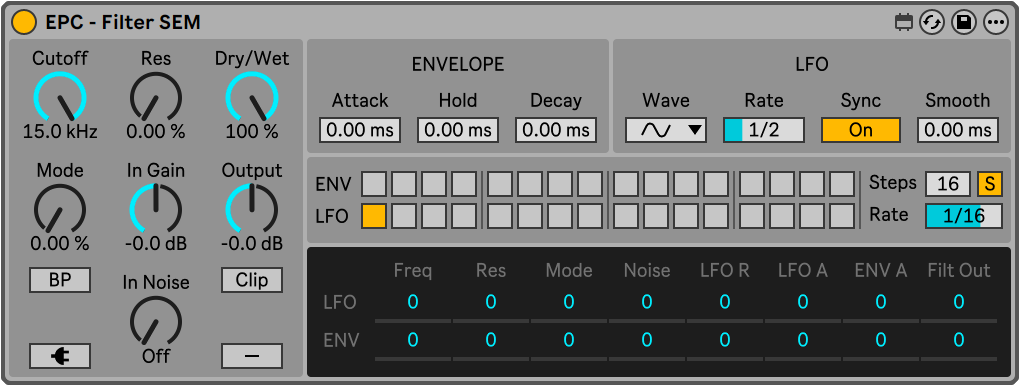Click the LFO Rate 1/2 field
The width and height of the screenshot is (1020, 386).
pos(764,130)
